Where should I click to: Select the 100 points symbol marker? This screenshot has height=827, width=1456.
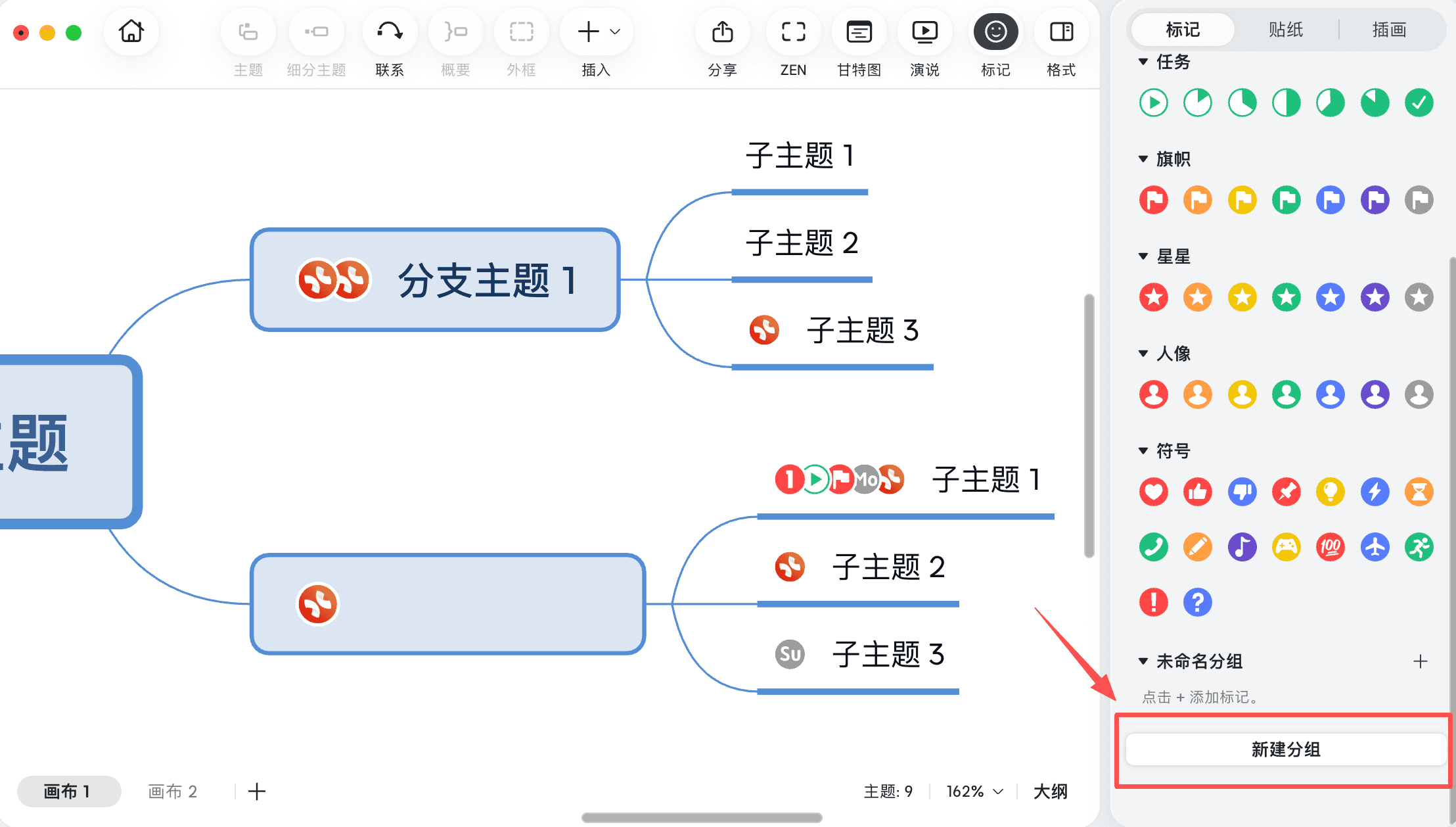coord(1331,547)
